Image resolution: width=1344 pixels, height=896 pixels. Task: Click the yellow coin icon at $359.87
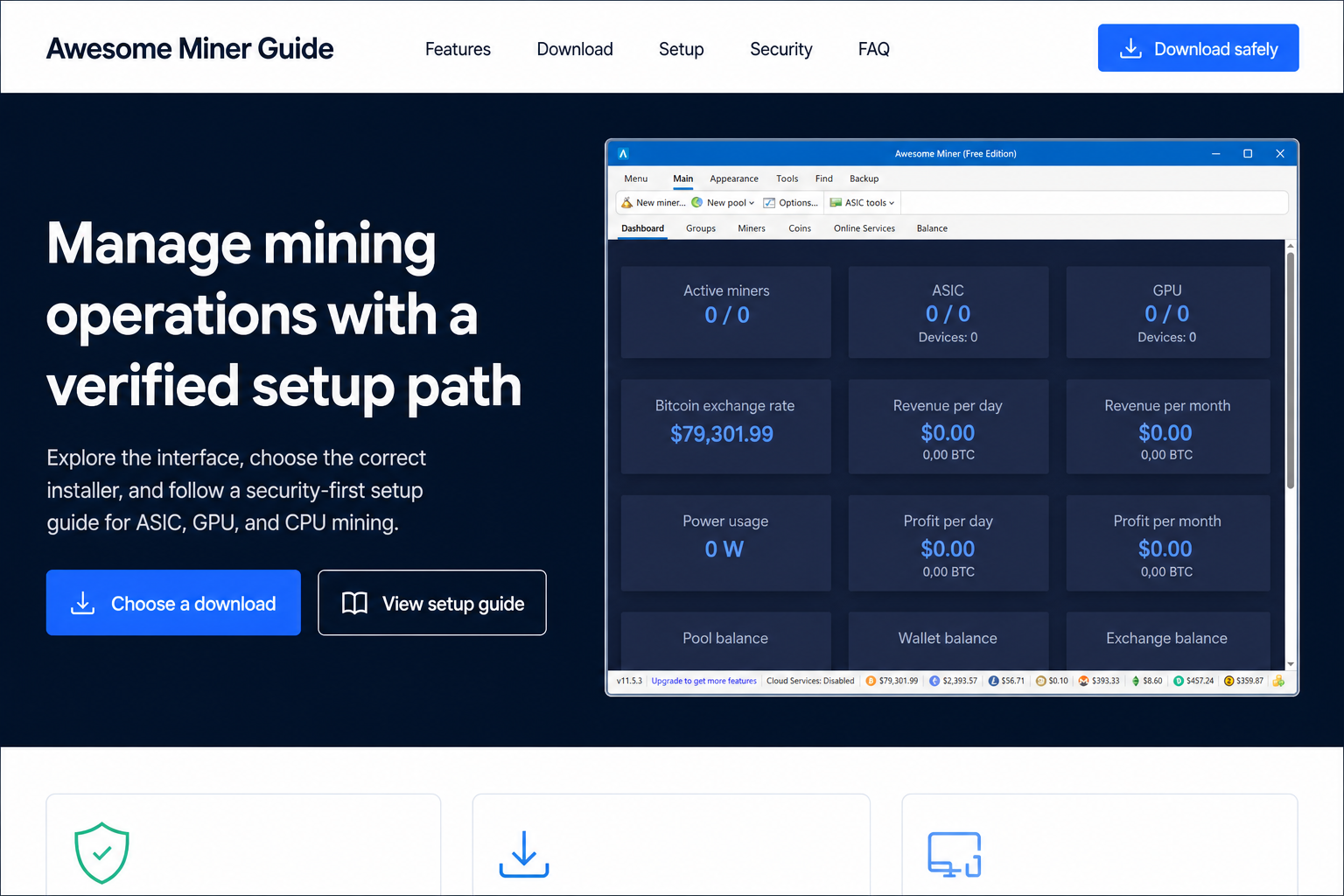[1228, 681]
